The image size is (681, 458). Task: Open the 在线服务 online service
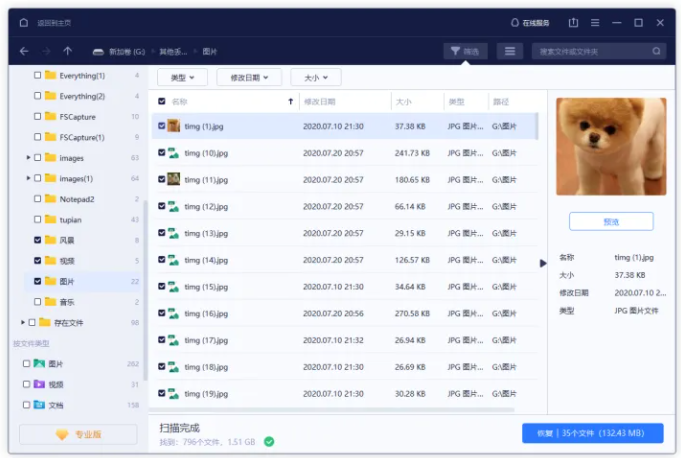pyautogui.click(x=530, y=23)
